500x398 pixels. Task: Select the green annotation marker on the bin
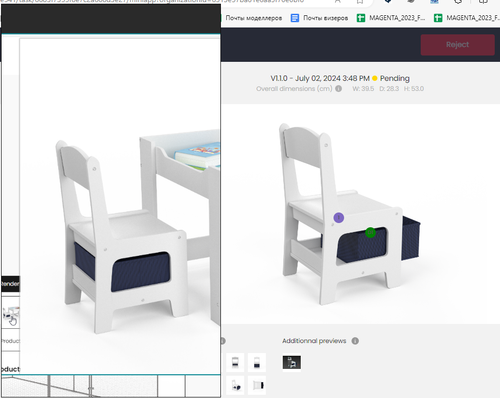[x=370, y=232]
